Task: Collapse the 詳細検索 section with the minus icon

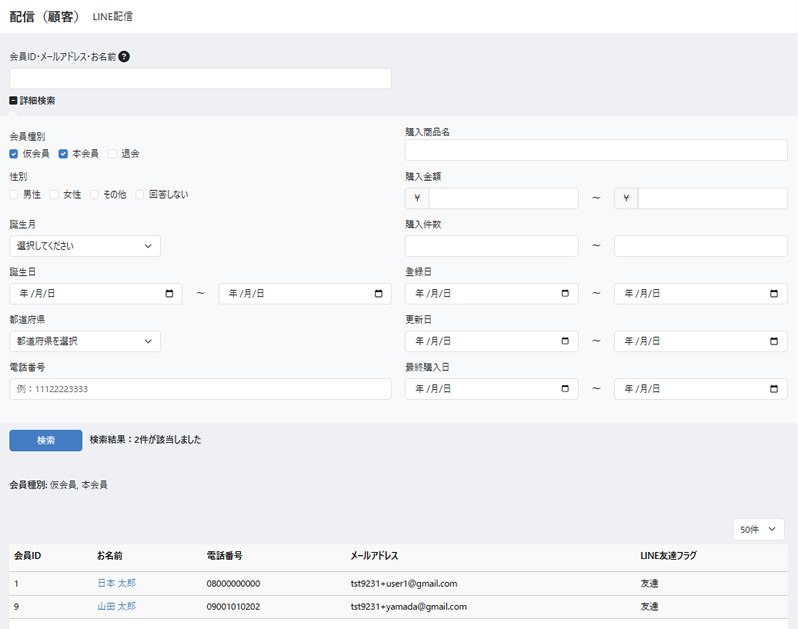Action: [x=13, y=101]
